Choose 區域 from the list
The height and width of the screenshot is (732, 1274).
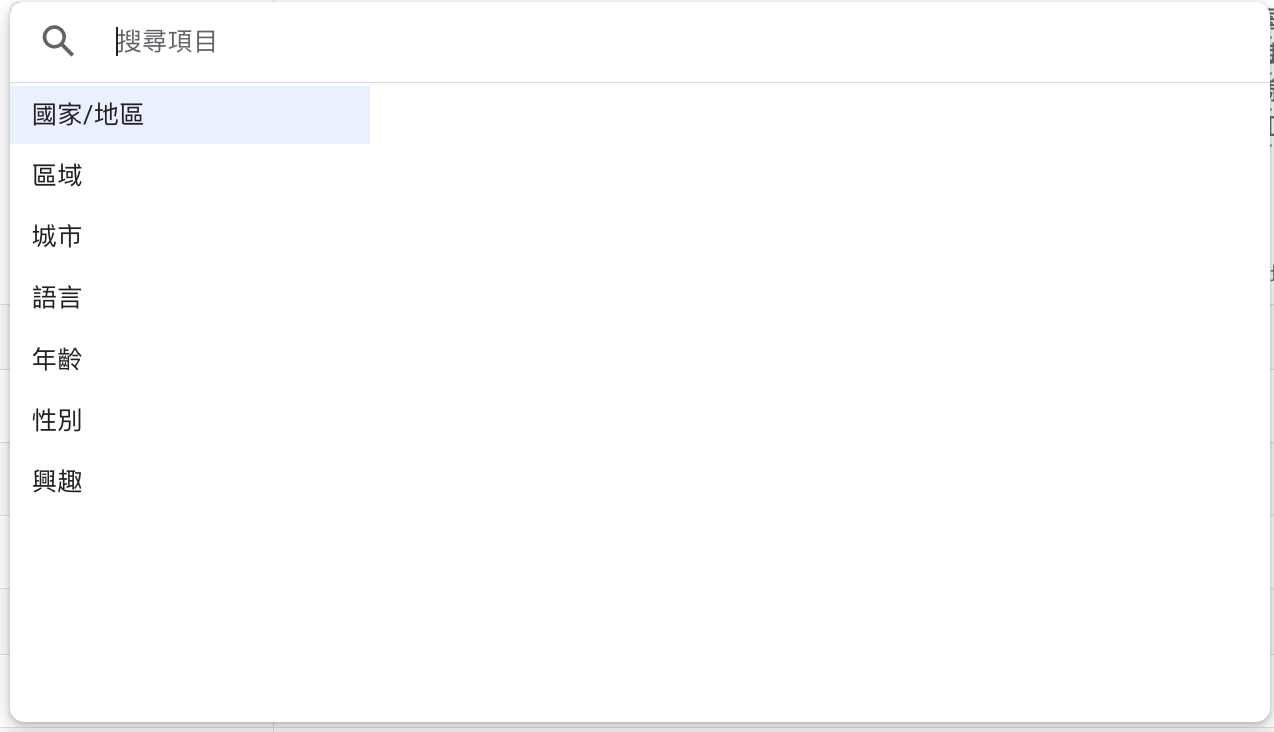point(58,176)
